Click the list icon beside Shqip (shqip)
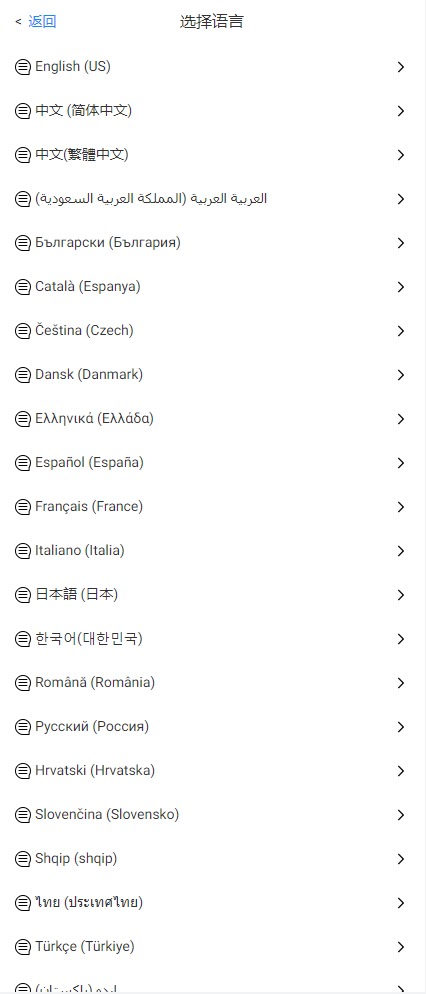This screenshot has height=994, width=426. pyautogui.click(x=23, y=859)
